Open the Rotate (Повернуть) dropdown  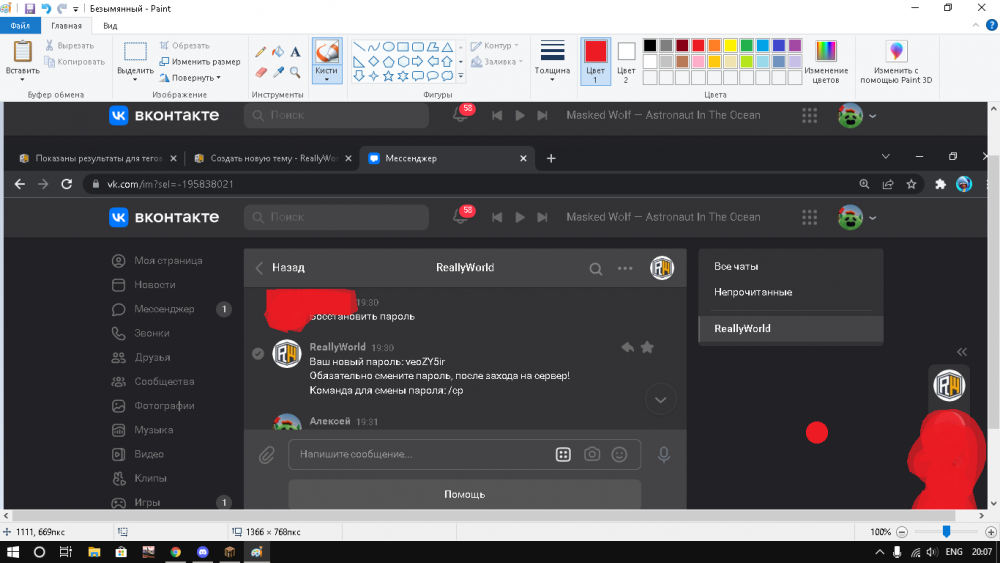click(x=190, y=78)
